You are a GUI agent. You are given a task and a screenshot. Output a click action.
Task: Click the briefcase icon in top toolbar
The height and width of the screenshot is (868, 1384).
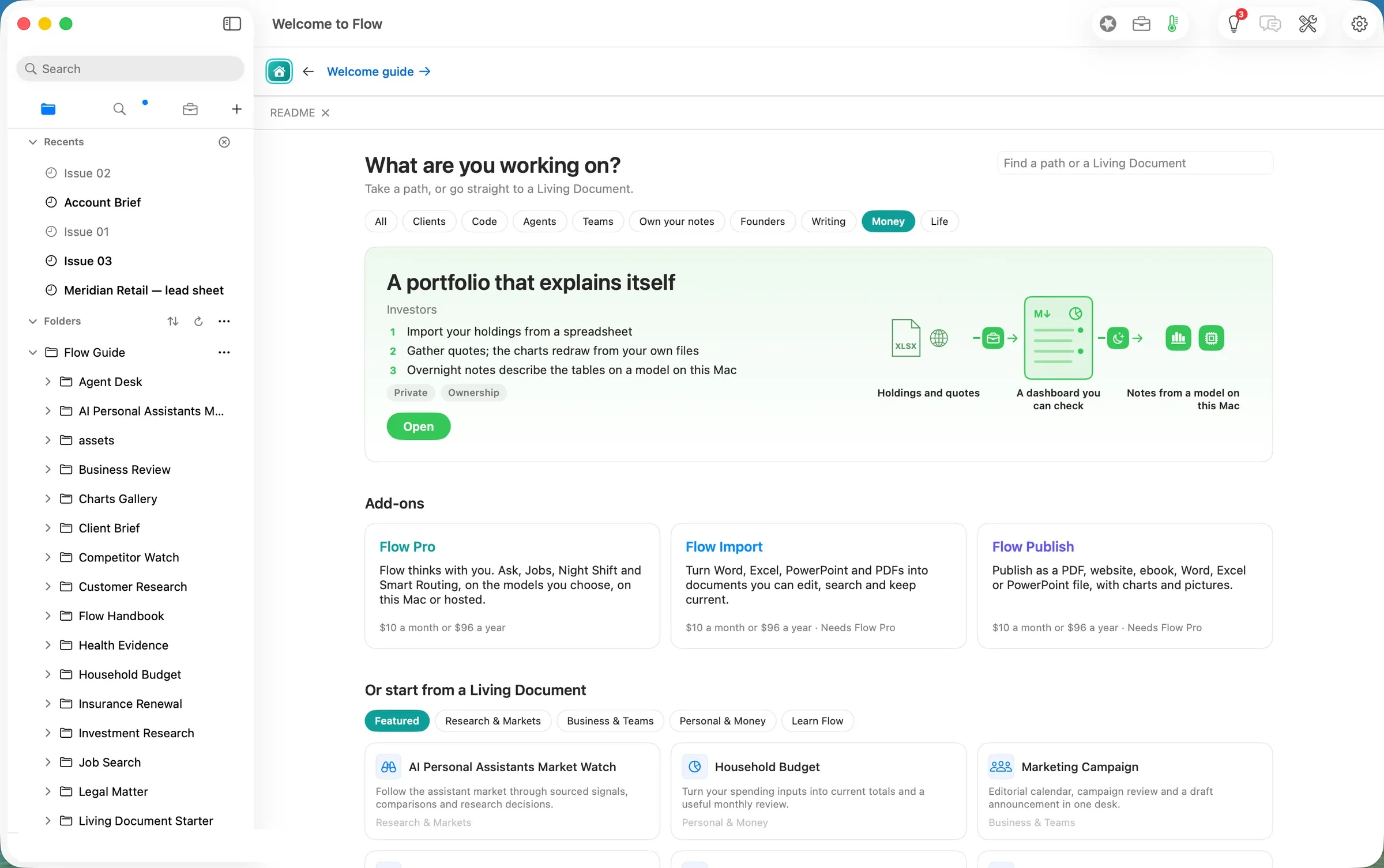click(1141, 24)
